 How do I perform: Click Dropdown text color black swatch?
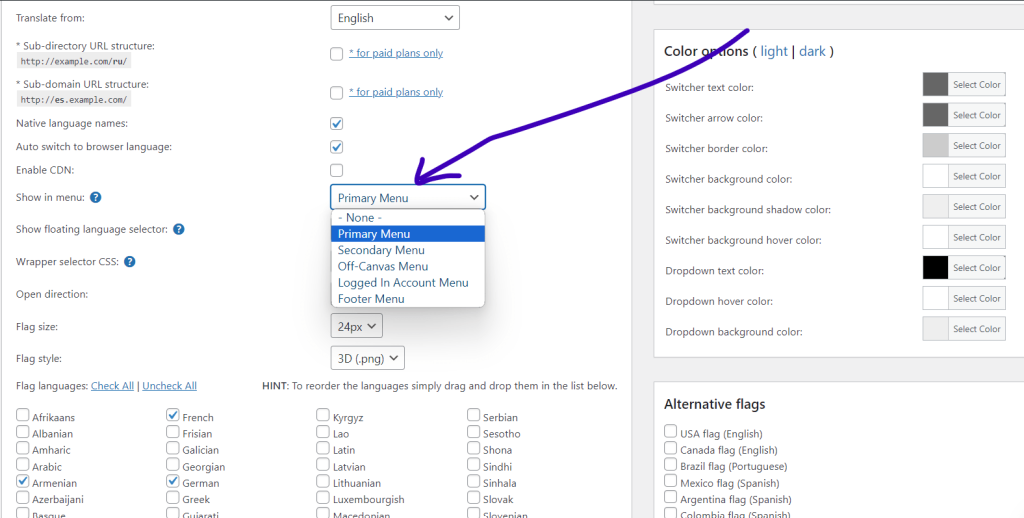[935, 268]
